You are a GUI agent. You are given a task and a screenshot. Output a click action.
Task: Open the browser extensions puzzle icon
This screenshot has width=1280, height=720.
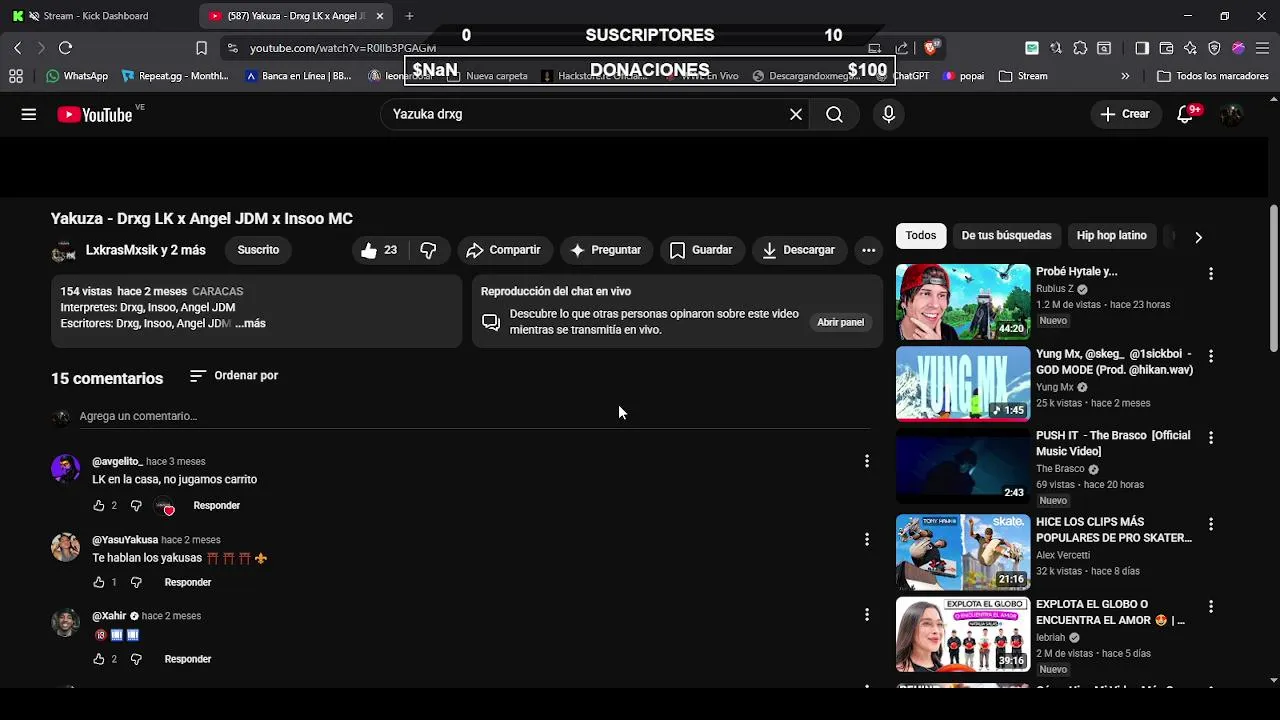1080,48
